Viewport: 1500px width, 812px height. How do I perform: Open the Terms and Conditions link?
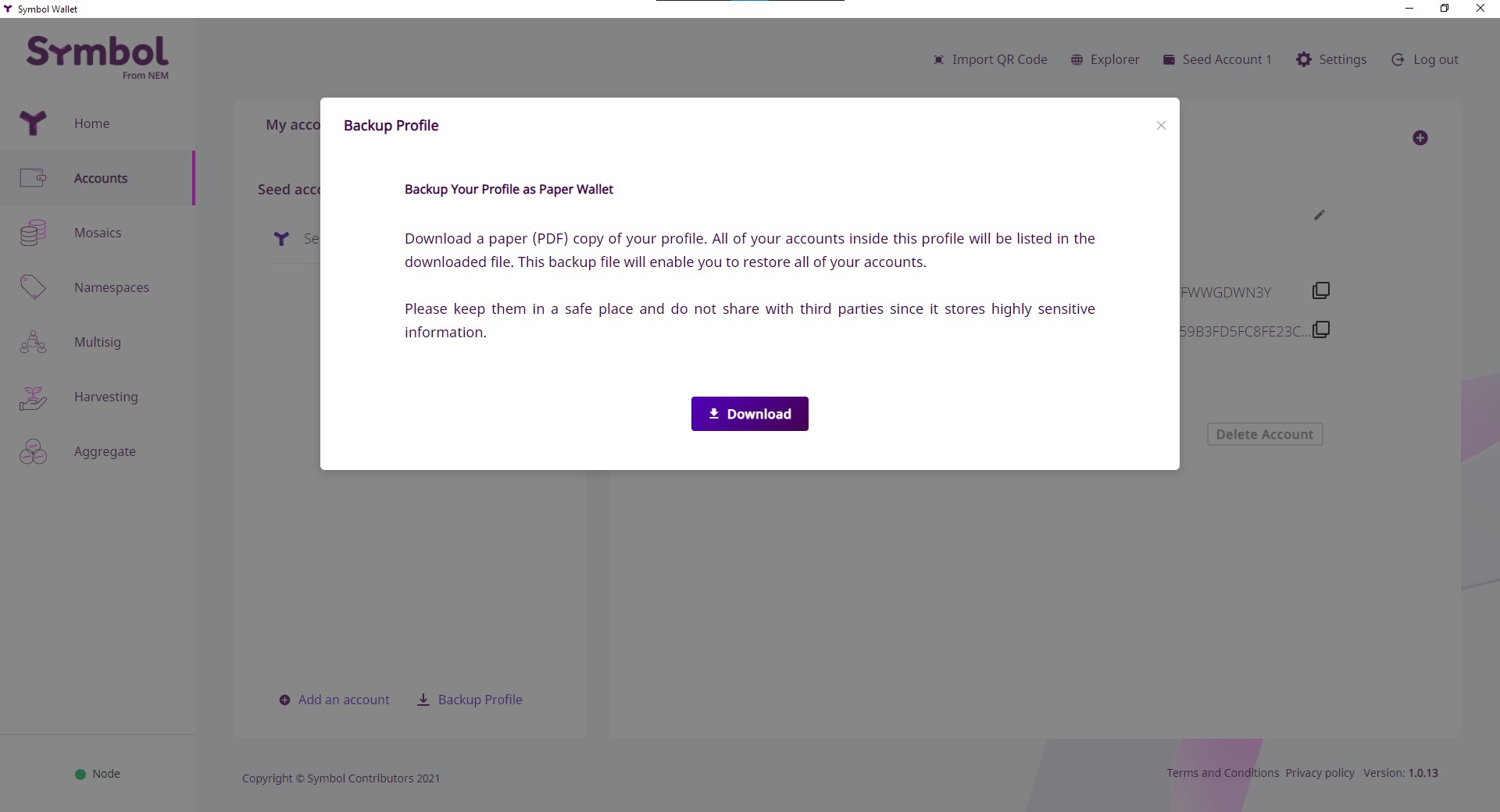pos(1223,773)
